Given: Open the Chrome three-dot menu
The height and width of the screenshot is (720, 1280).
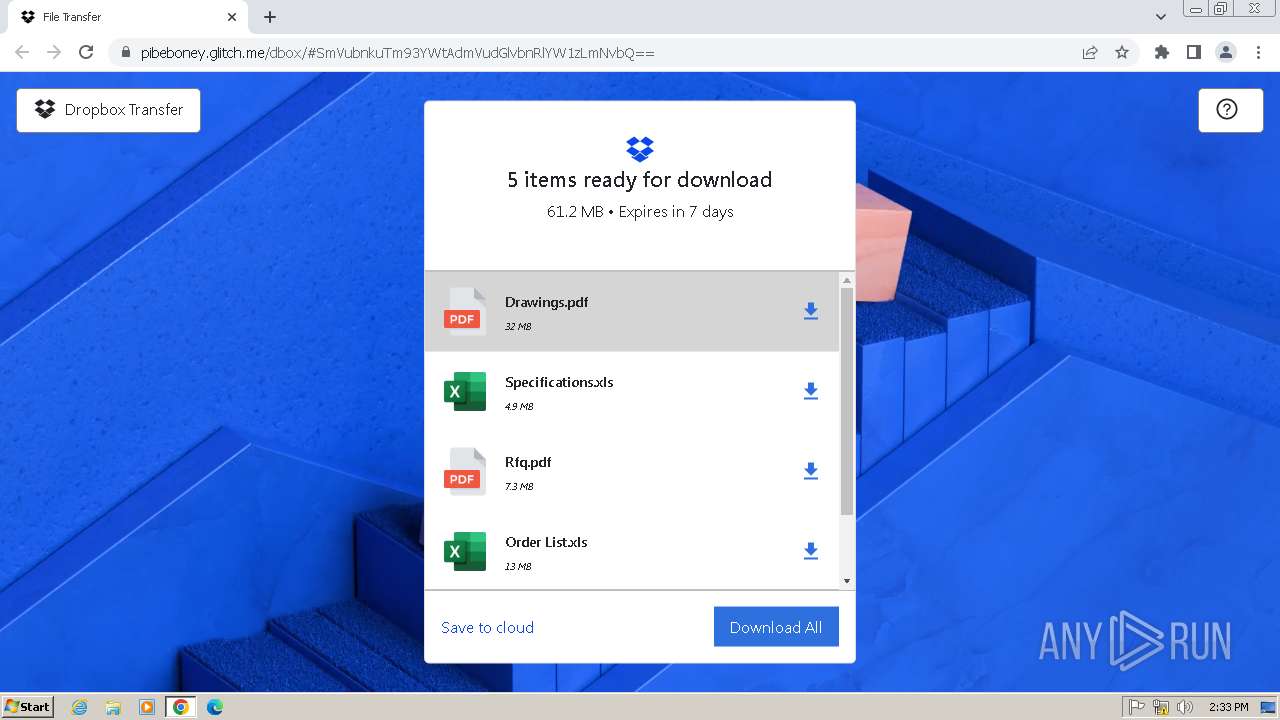Looking at the screenshot, I should (x=1259, y=52).
